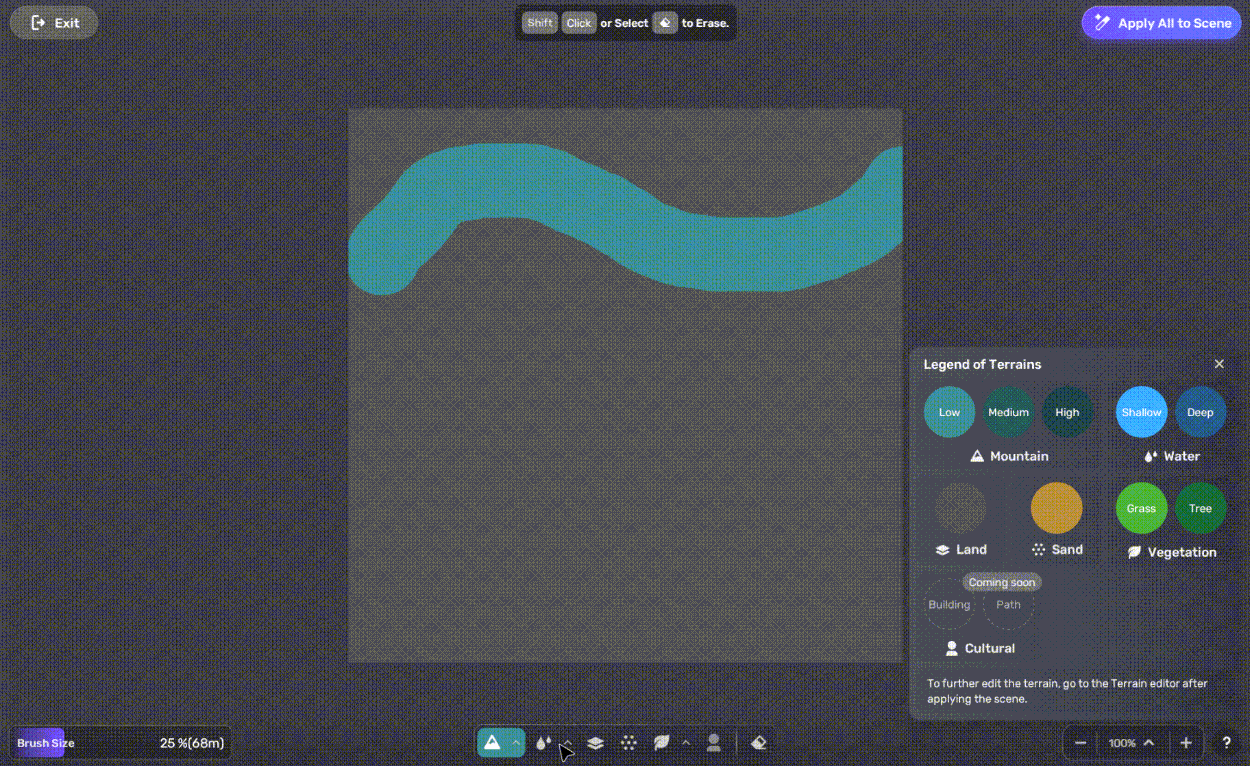
Task: Activate the Eraser tool in bottom toolbar
Action: pos(758,743)
